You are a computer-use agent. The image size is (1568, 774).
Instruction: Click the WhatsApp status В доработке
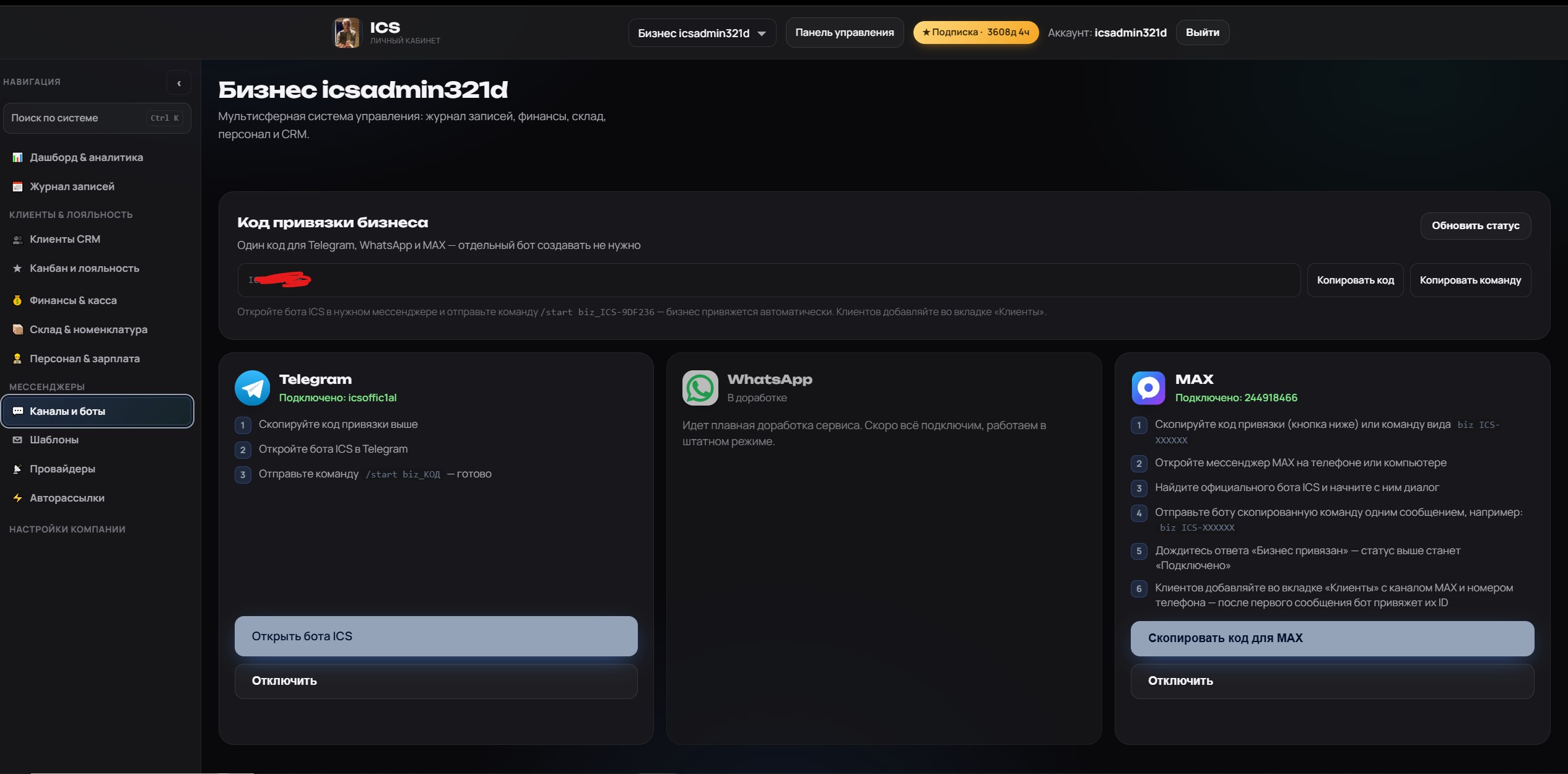(757, 398)
